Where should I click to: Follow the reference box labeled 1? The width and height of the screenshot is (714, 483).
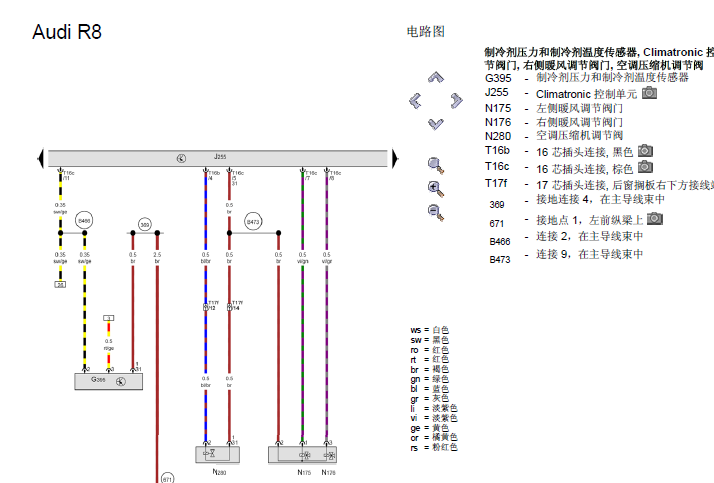[x=108, y=318]
